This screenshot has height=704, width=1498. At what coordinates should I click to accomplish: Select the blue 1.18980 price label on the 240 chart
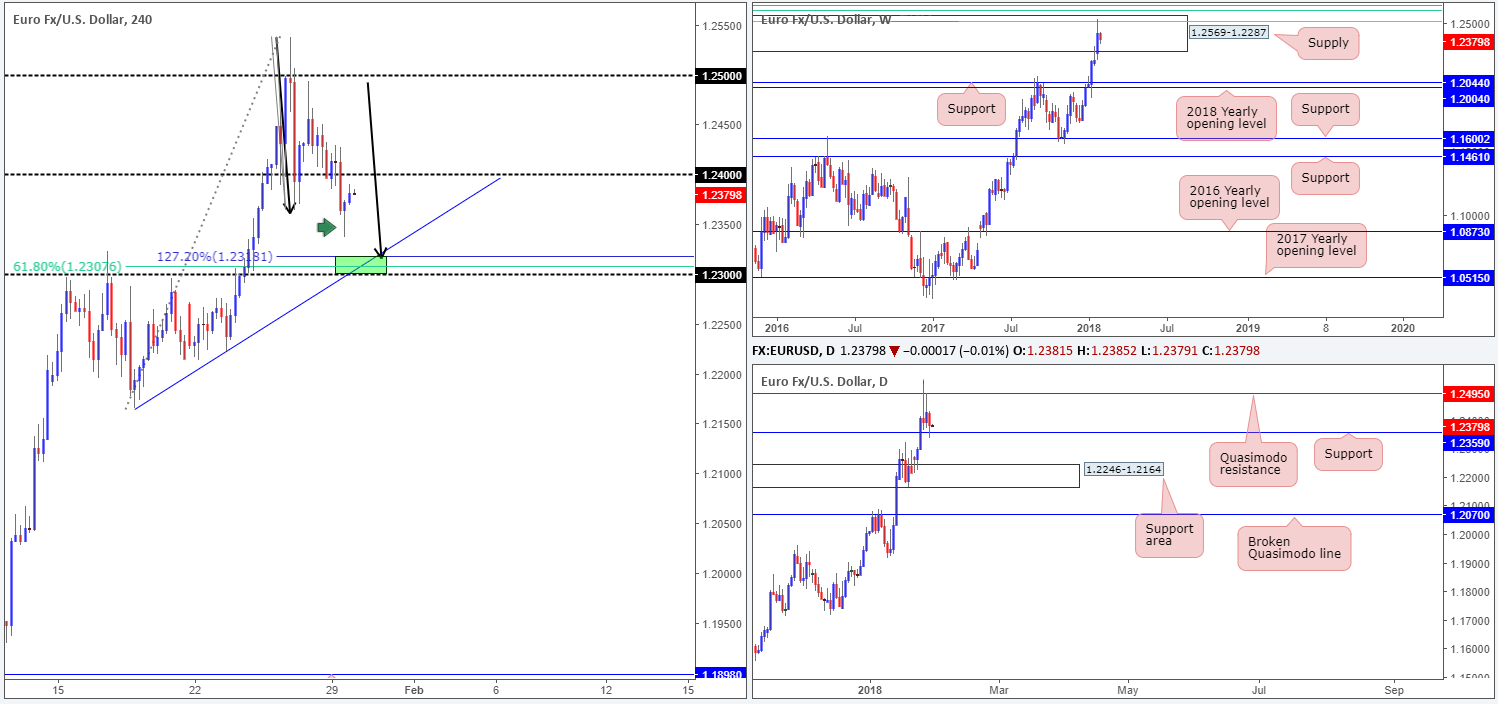click(x=722, y=675)
